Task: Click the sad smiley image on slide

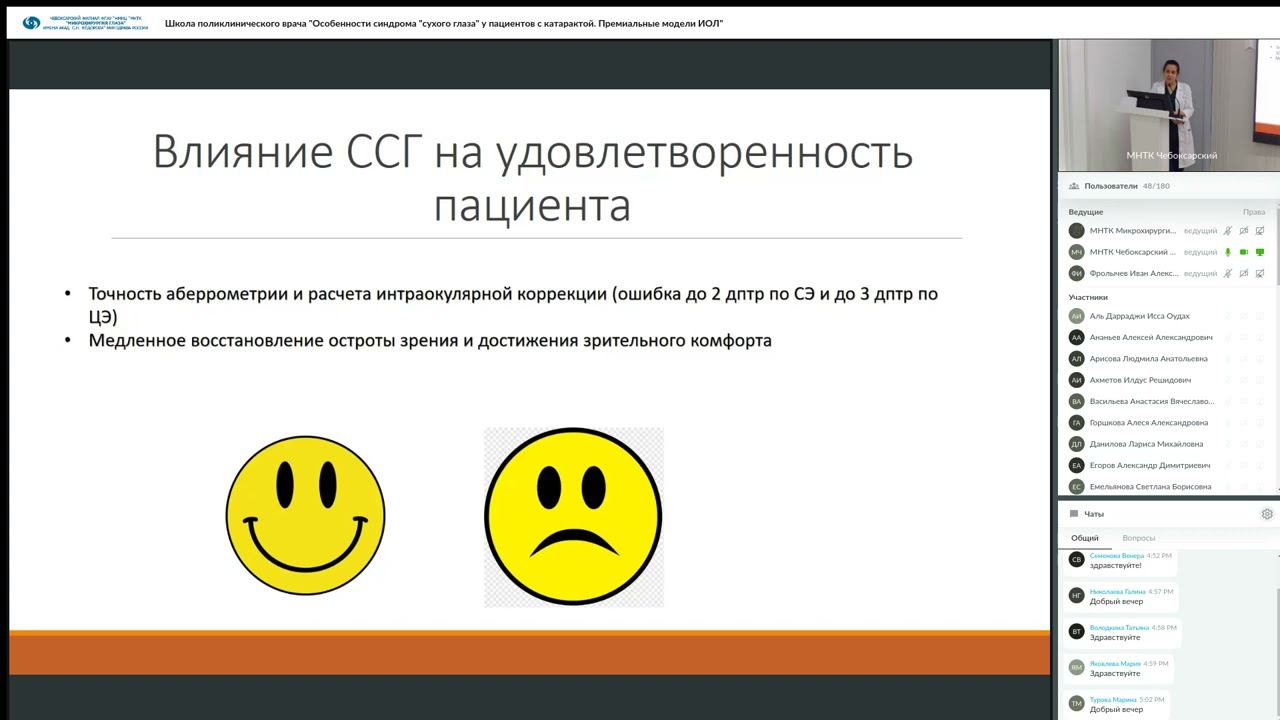Action: point(574,517)
